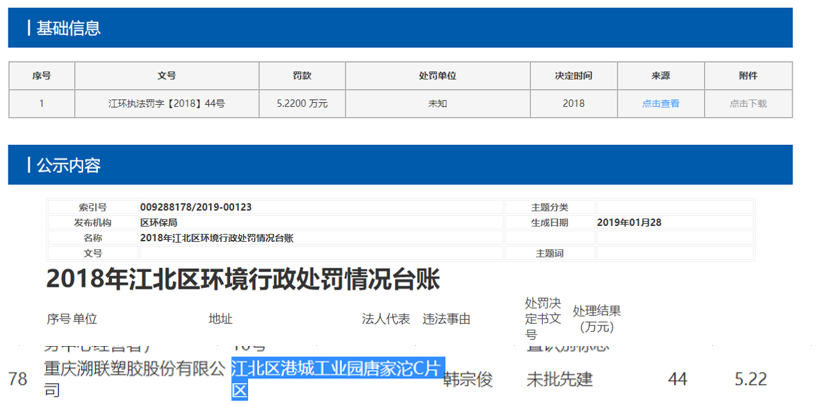Click the 处罚单位 column header

438,76
